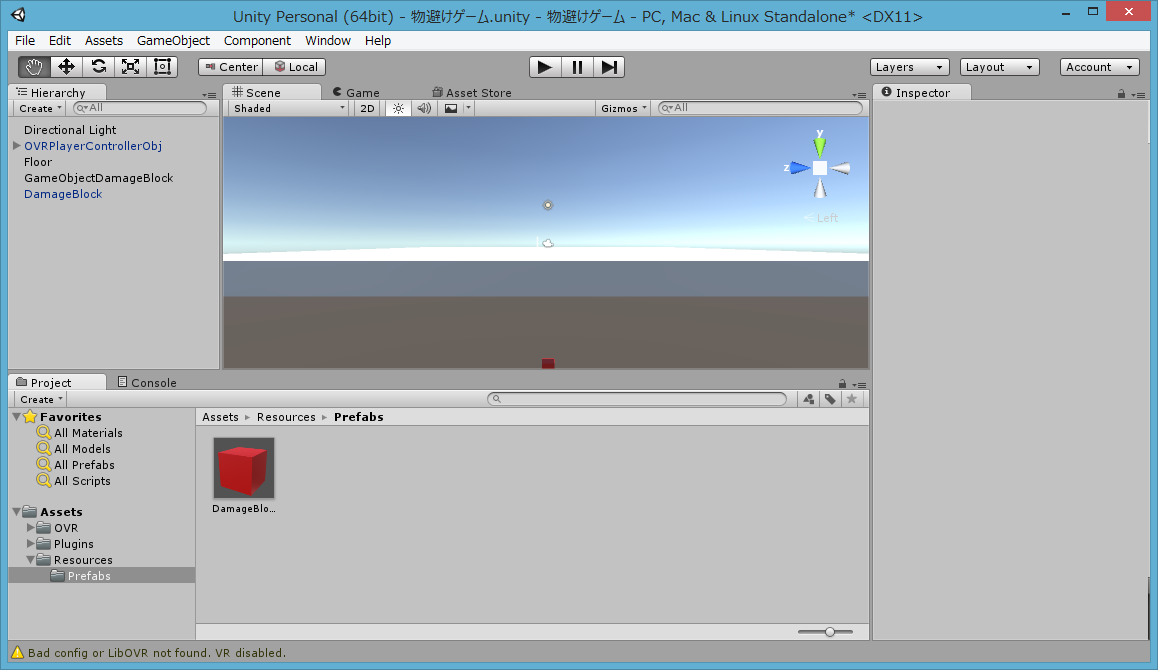This screenshot has width=1158, height=670.
Task: Click Resources in the breadcrumb path
Action: [x=286, y=417]
